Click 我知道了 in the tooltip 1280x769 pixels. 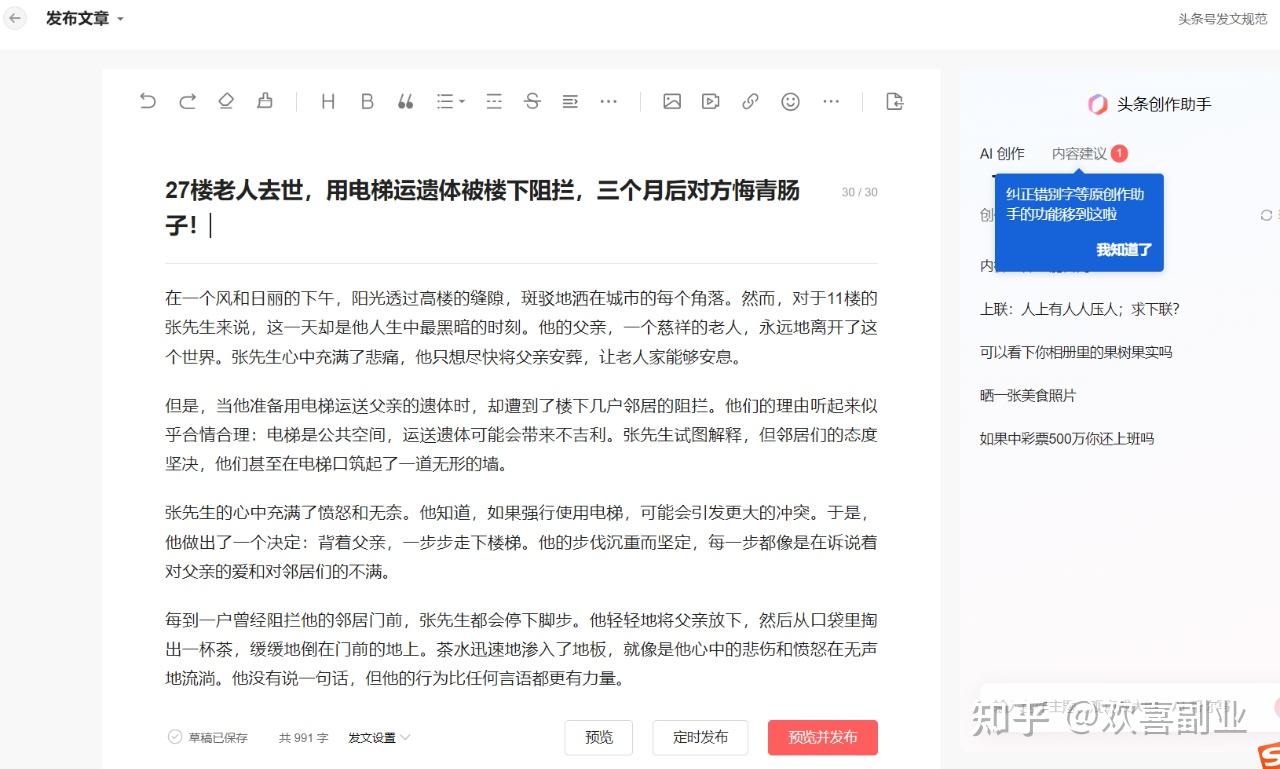pyautogui.click(x=1124, y=250)
